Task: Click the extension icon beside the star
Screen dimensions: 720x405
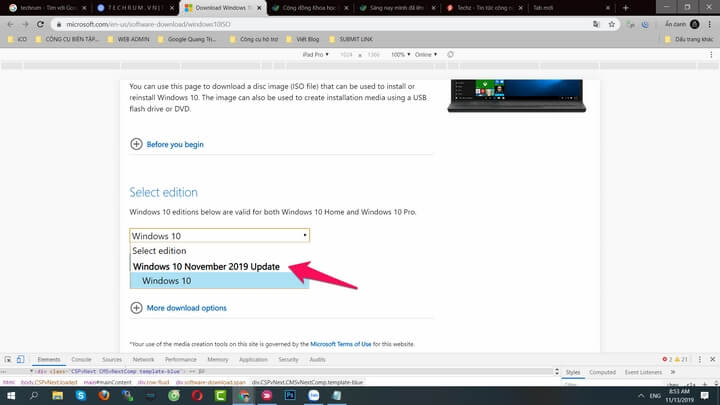Action: point(630,24)
